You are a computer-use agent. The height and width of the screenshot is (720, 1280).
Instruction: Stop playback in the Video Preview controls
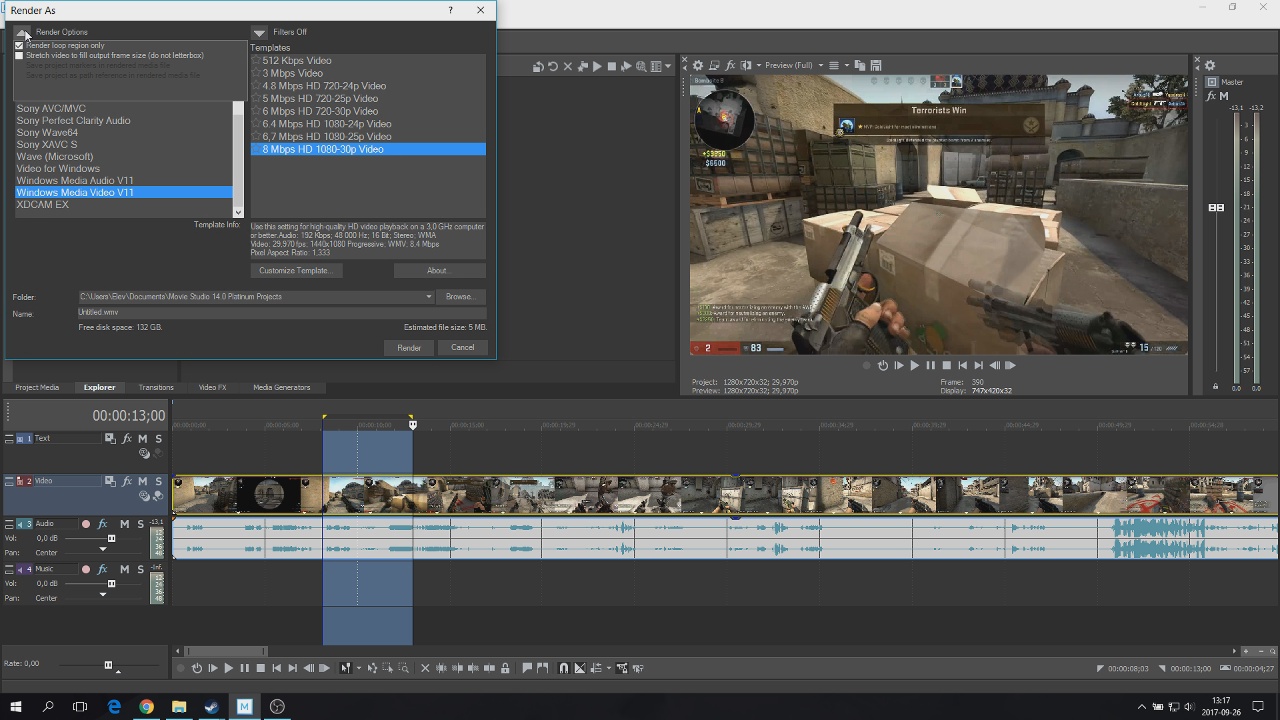[946, 366]
